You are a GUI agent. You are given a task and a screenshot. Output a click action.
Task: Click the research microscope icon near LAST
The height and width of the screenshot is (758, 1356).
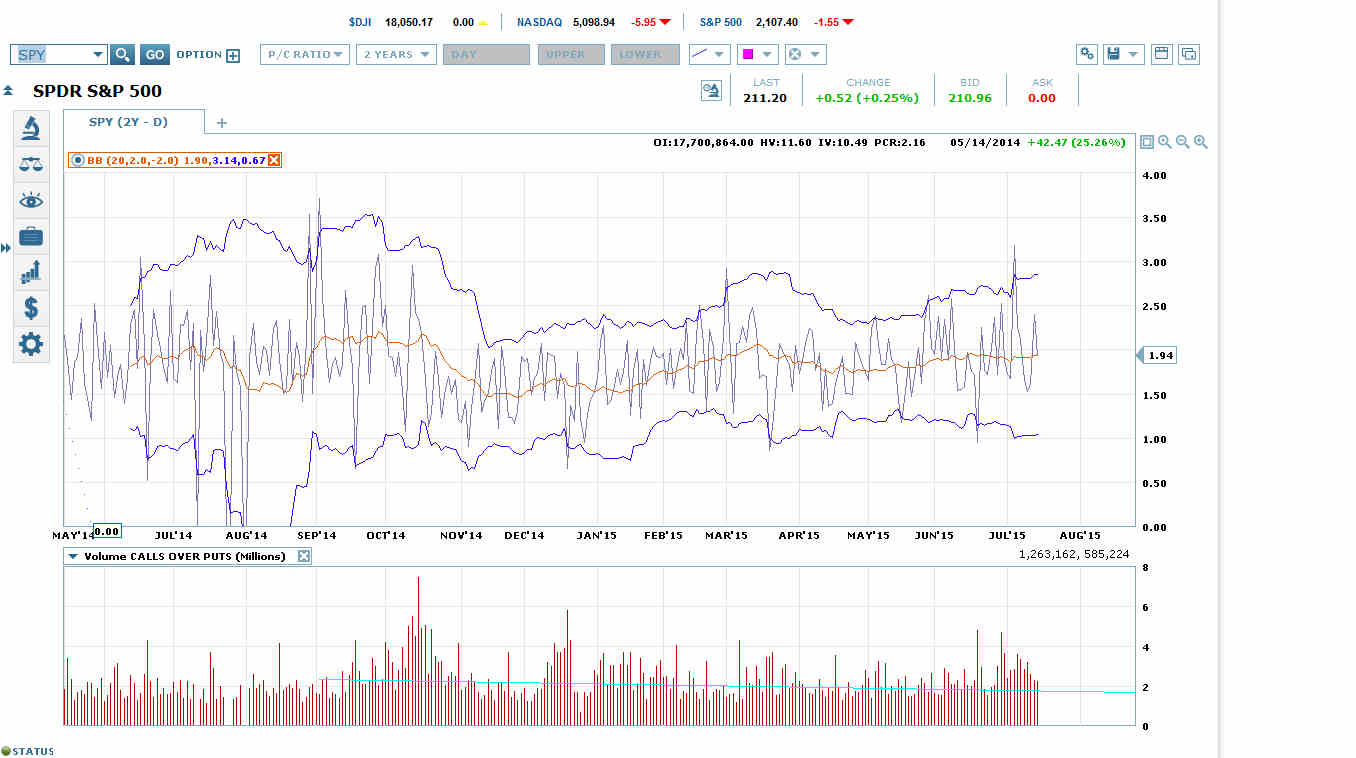pos(711,92)
